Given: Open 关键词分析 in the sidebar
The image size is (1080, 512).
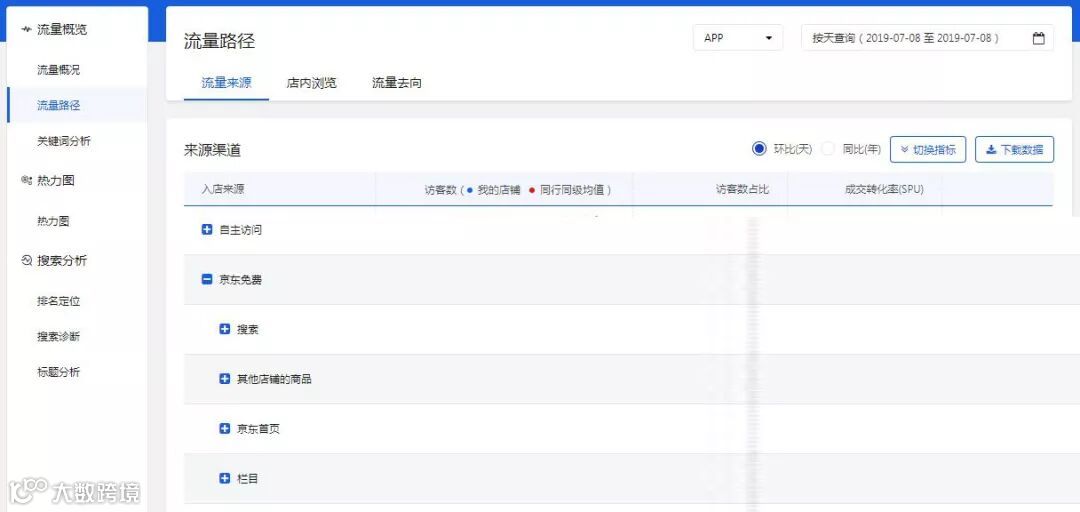Looking at the screenshot, I should pos(64,141).
